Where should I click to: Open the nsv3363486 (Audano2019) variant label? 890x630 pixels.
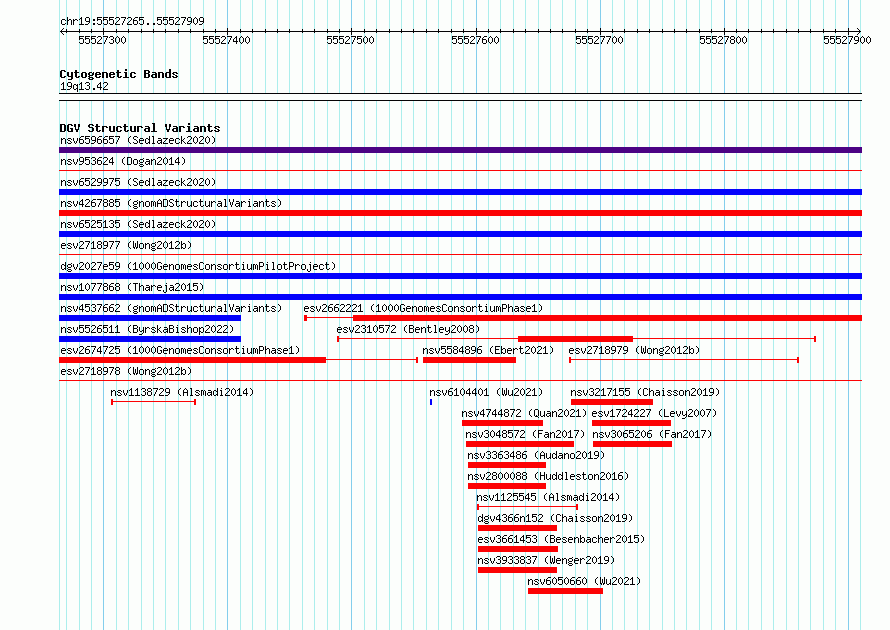pyautogui.click(x=536, y=455)
